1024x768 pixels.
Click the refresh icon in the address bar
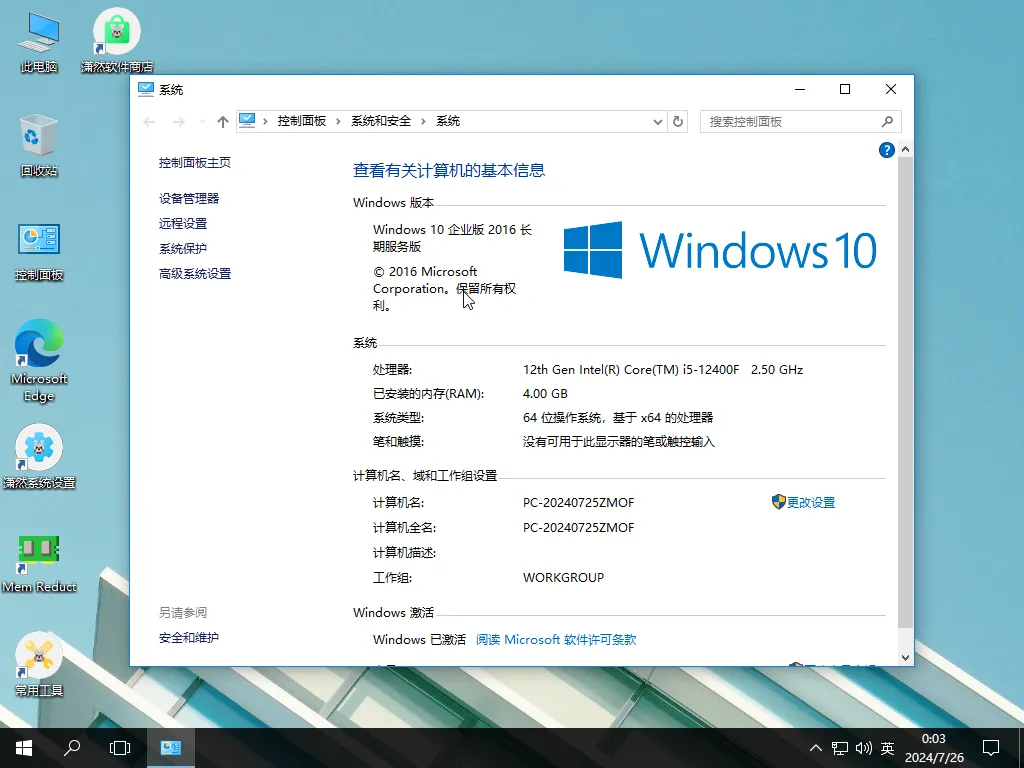pyautogui.click(x=678, y=120)
